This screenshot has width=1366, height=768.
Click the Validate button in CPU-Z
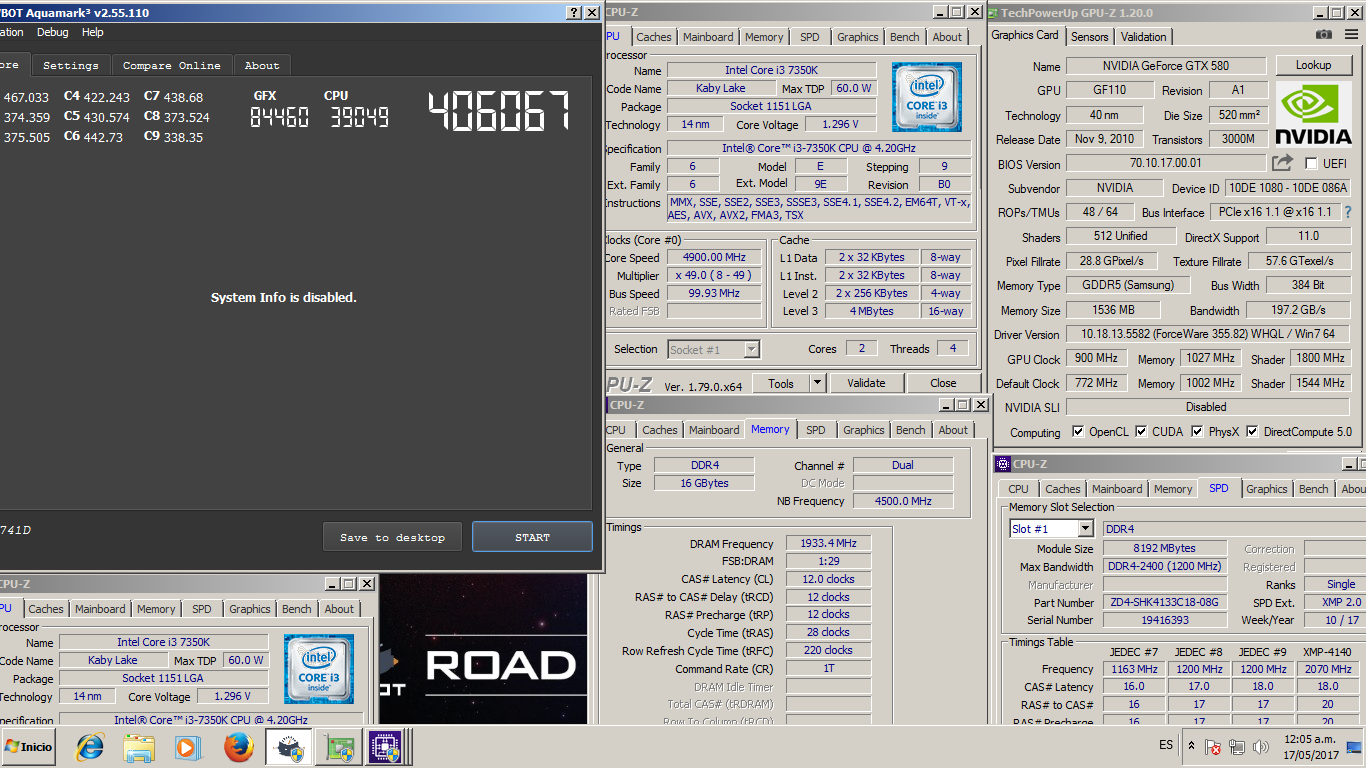(x=866, y=383)
